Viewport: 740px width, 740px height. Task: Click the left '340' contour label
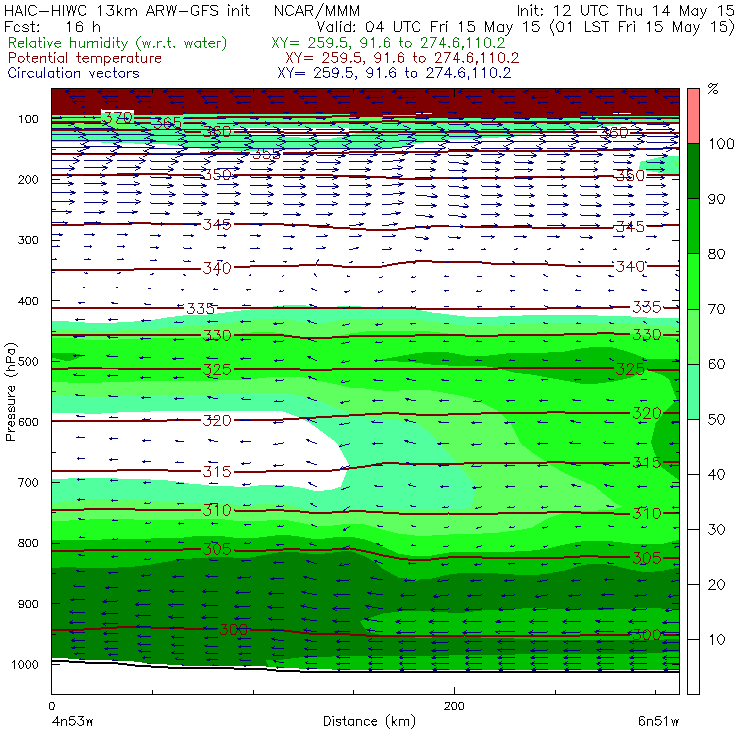(217, 268)
